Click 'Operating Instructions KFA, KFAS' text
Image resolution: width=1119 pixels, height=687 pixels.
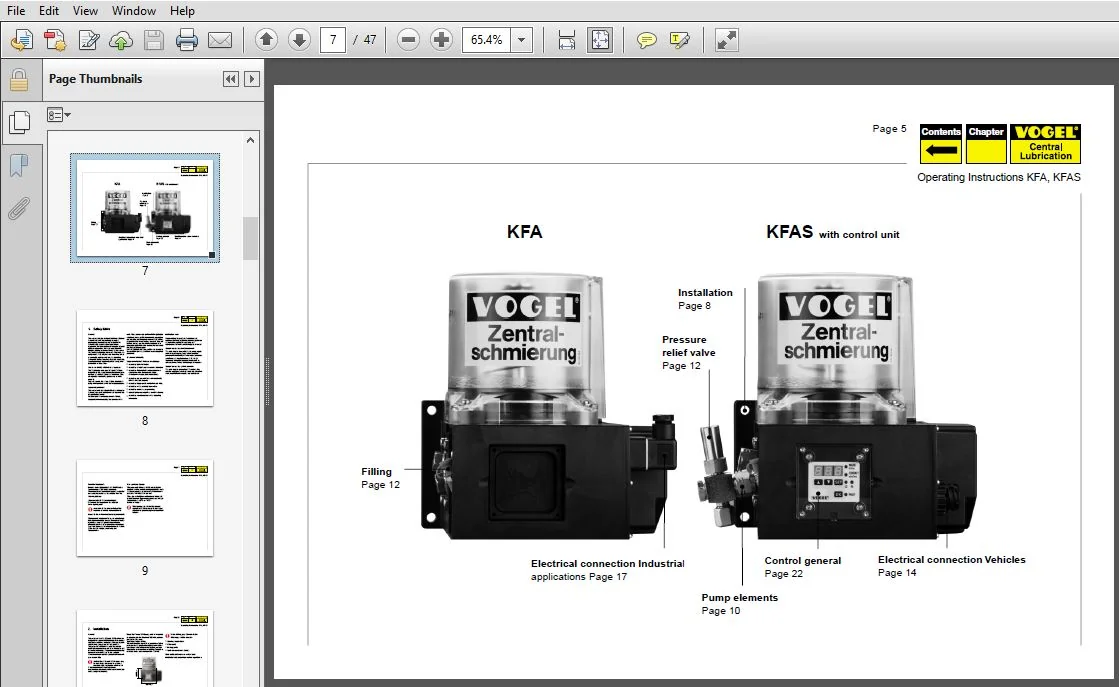(x=998, y=177)
